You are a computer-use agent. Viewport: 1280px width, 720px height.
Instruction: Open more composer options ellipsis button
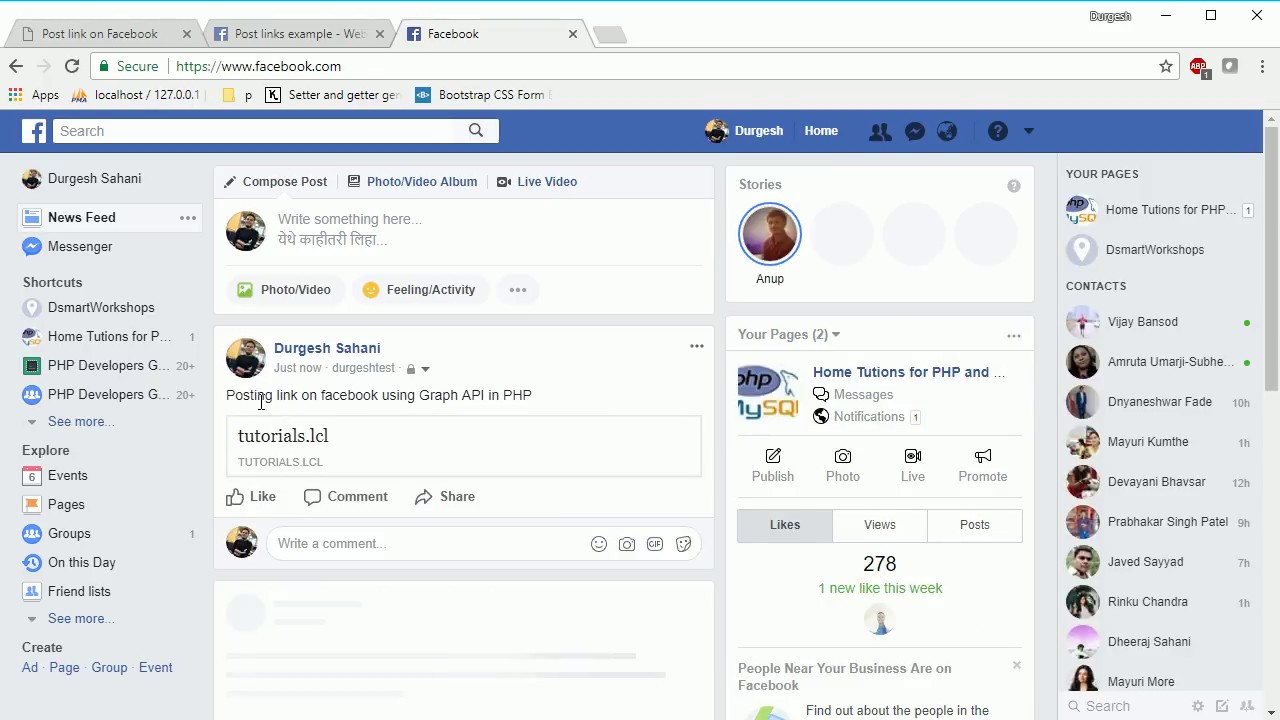pos(518,290)
